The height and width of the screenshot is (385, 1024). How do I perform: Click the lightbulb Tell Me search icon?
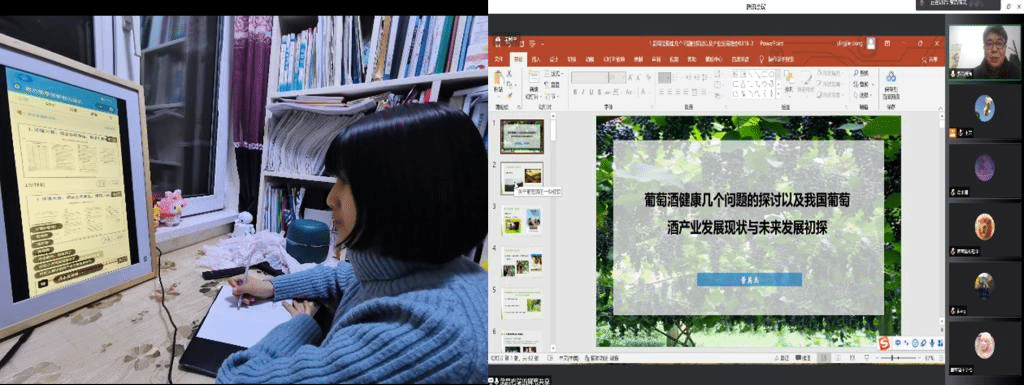tap(762, 59)
